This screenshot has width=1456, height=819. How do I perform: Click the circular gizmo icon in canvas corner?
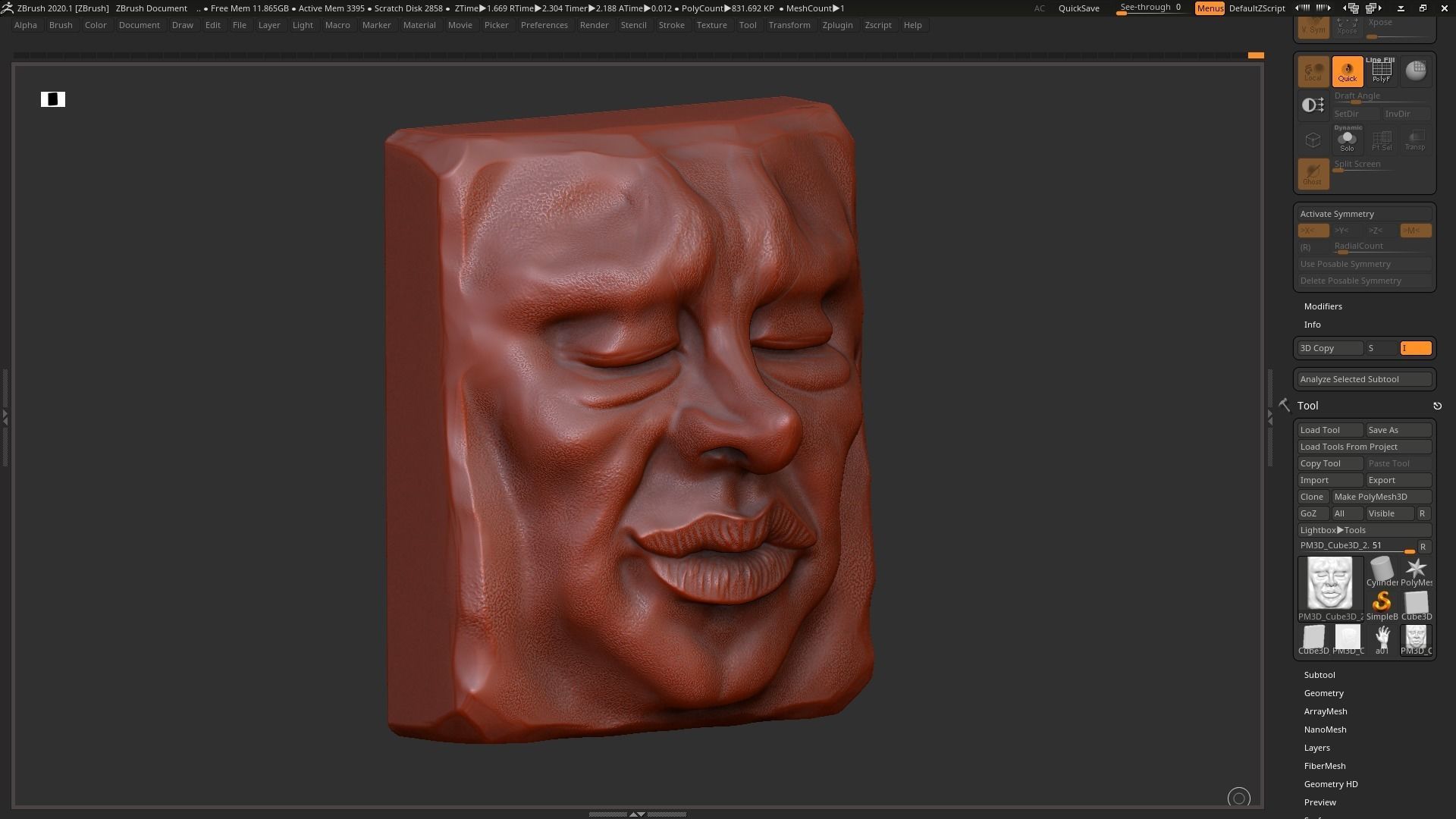[1238, 798]
